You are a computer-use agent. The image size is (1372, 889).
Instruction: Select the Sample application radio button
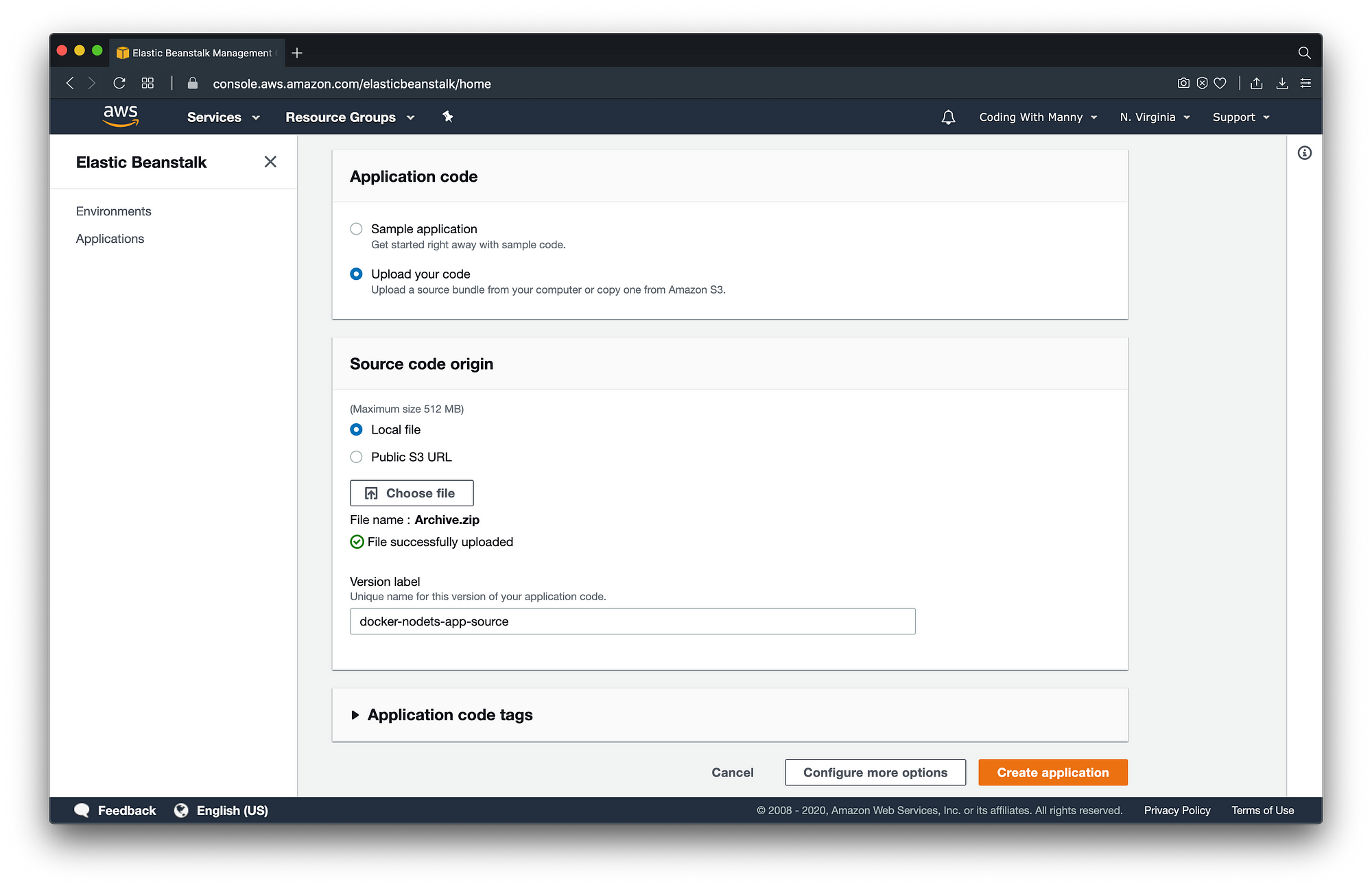[x=356, y=229]
